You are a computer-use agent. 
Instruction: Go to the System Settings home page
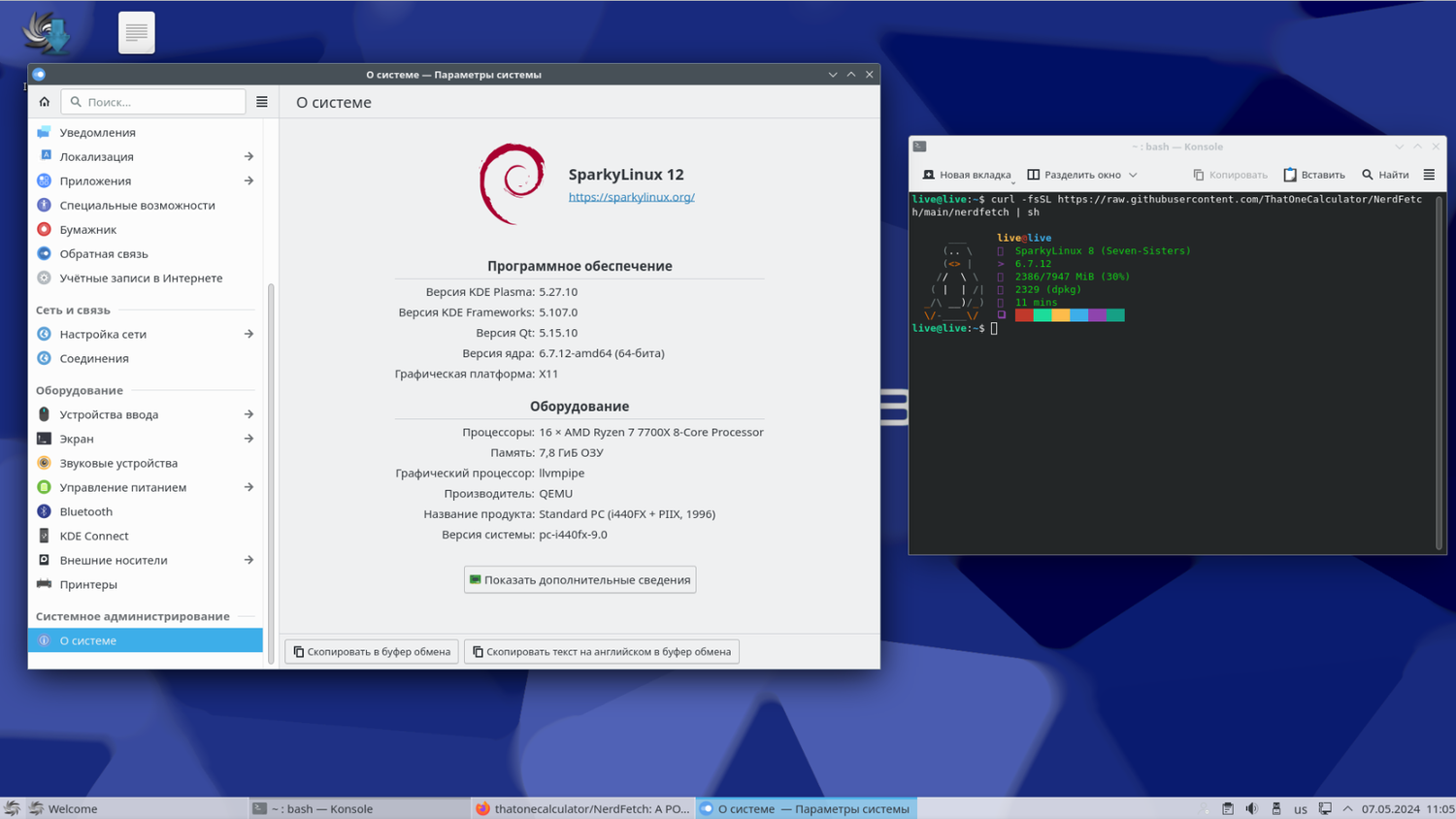pos(44,102)
